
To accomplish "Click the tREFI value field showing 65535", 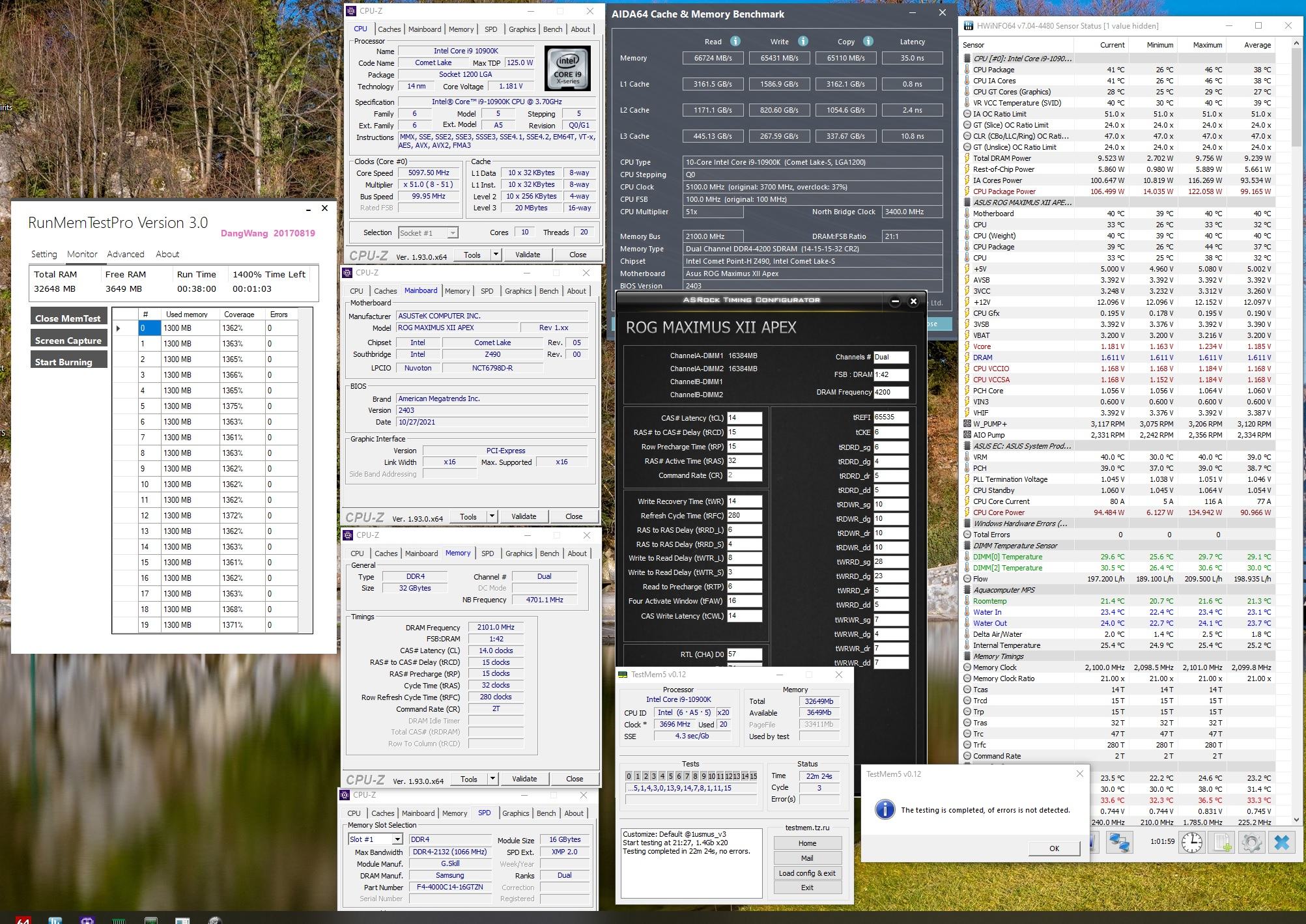I will pos(890,417).
